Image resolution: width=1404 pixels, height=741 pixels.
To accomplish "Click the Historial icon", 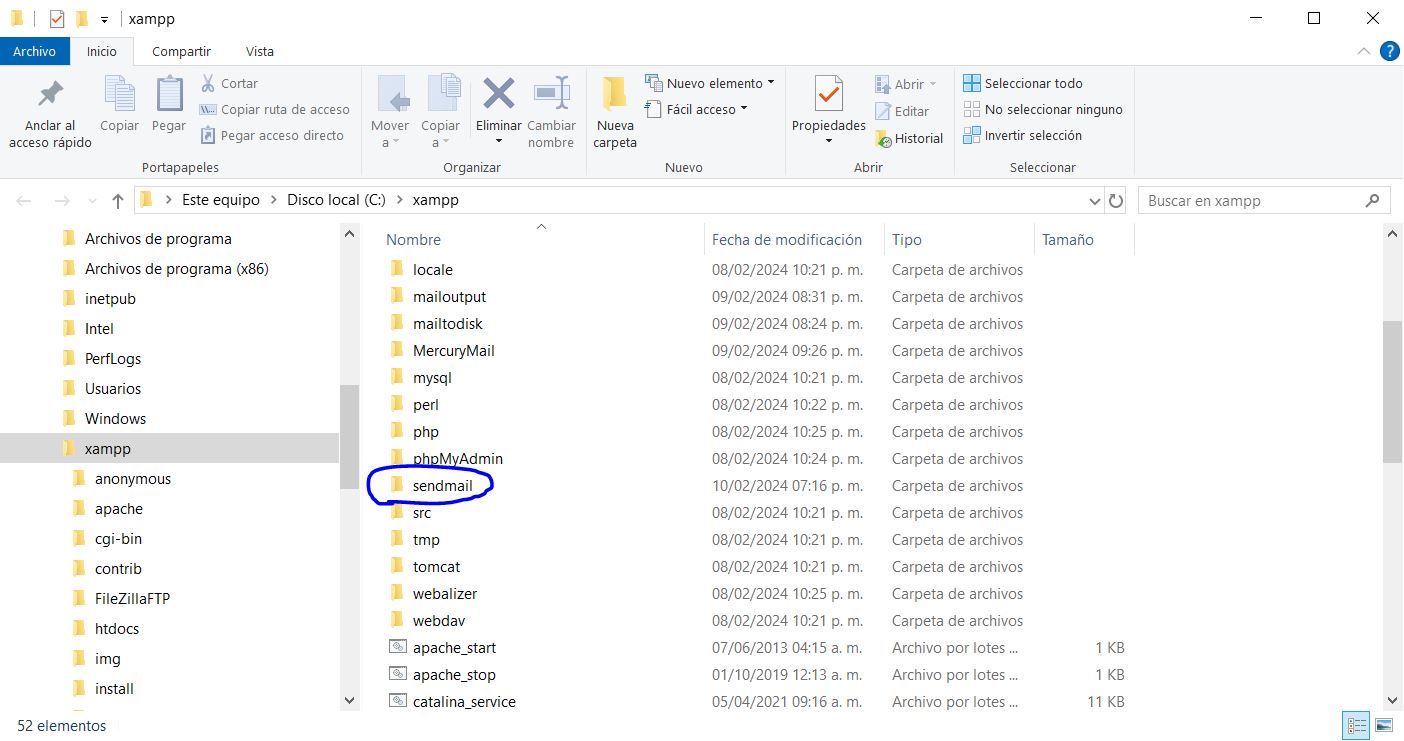I will pyautogui.click(x=883, y=139).
